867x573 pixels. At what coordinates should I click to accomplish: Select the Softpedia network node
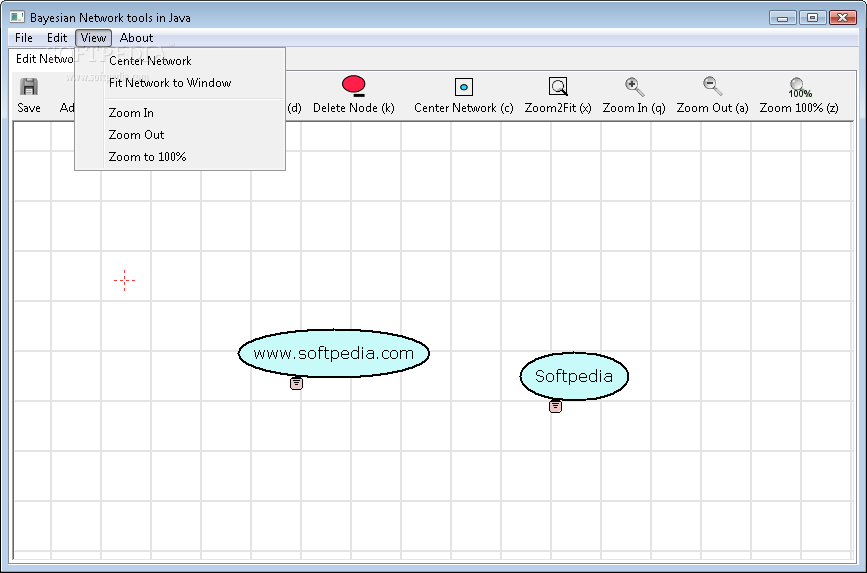coord(574,376)
